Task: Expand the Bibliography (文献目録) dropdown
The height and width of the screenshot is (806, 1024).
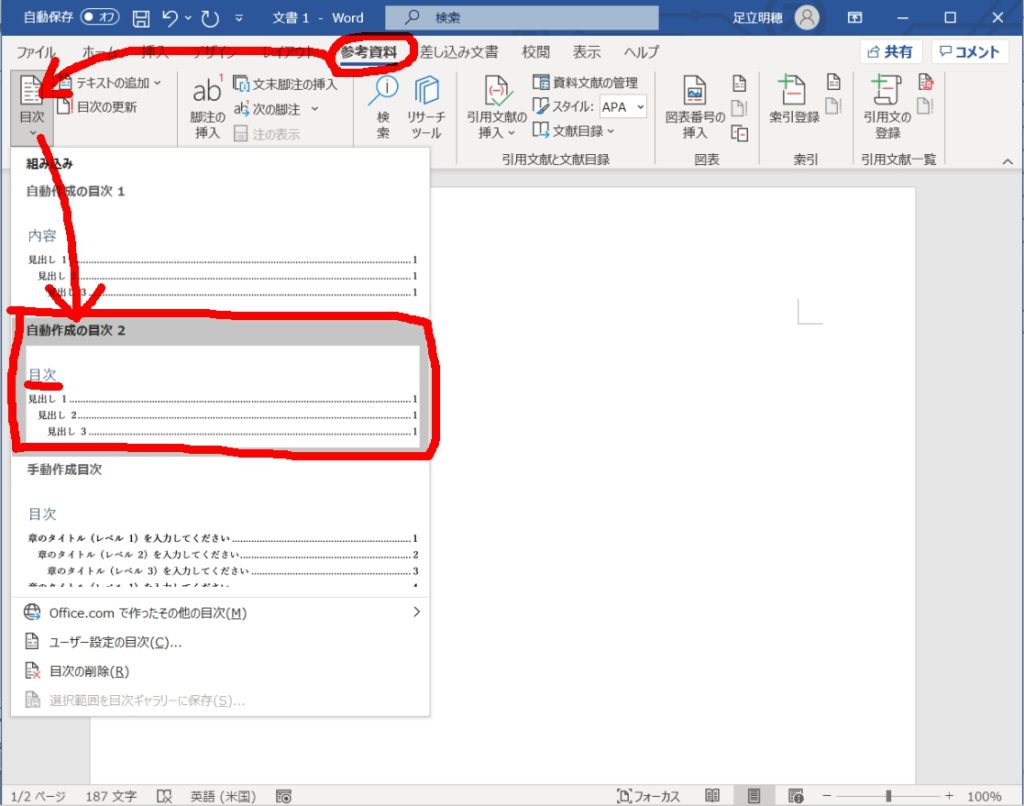Action: [x=574, y=130]
